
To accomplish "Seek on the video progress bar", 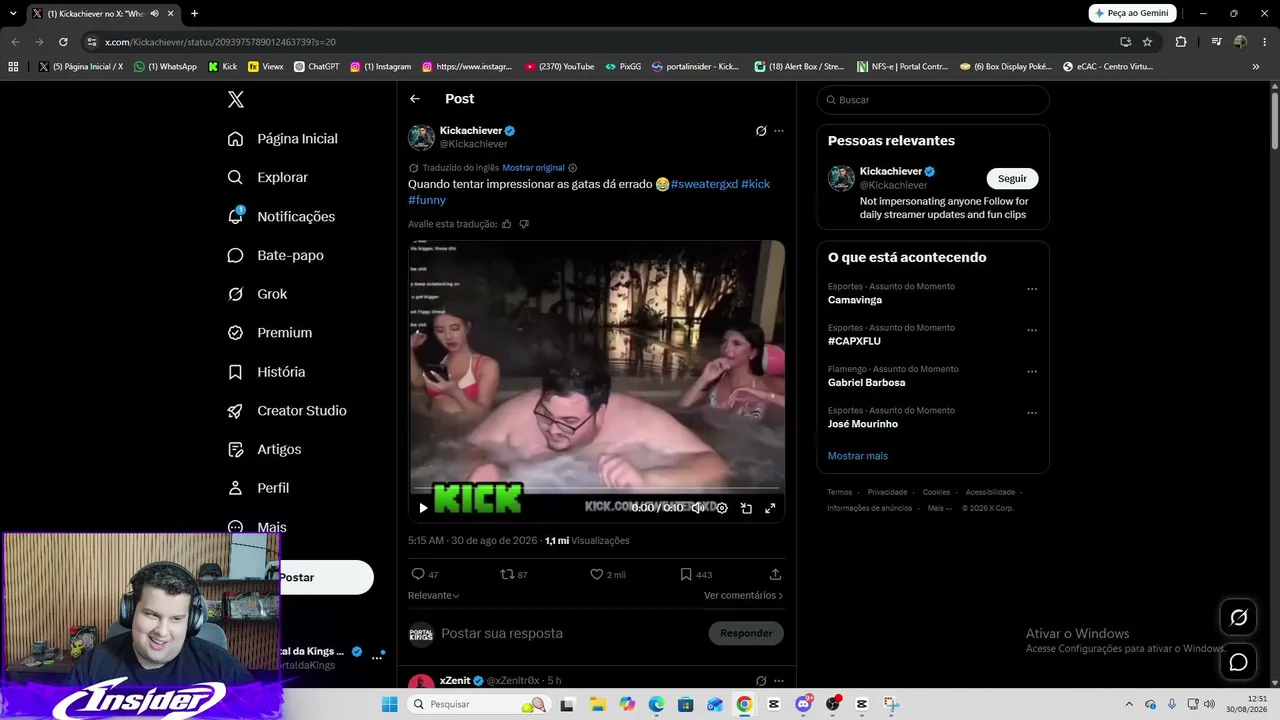I will pyautogui.click(x=596, y=489).
